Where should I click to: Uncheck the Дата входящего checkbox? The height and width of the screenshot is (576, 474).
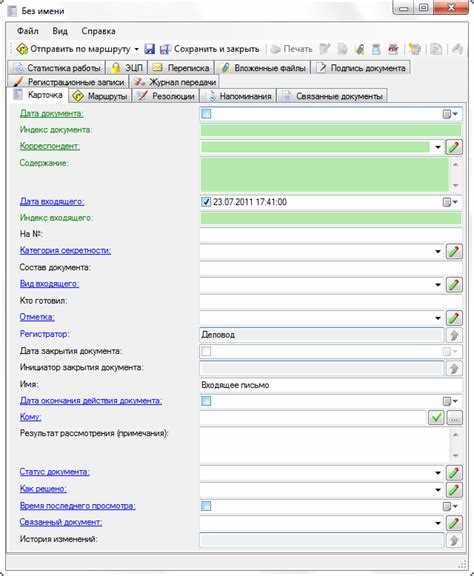click(206, 202)
